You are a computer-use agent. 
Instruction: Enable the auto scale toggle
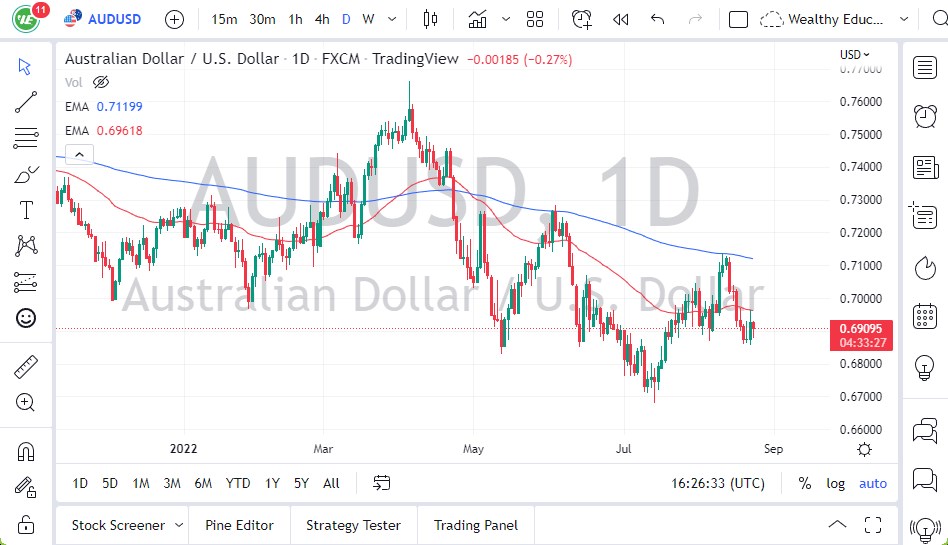coord(873,483)
